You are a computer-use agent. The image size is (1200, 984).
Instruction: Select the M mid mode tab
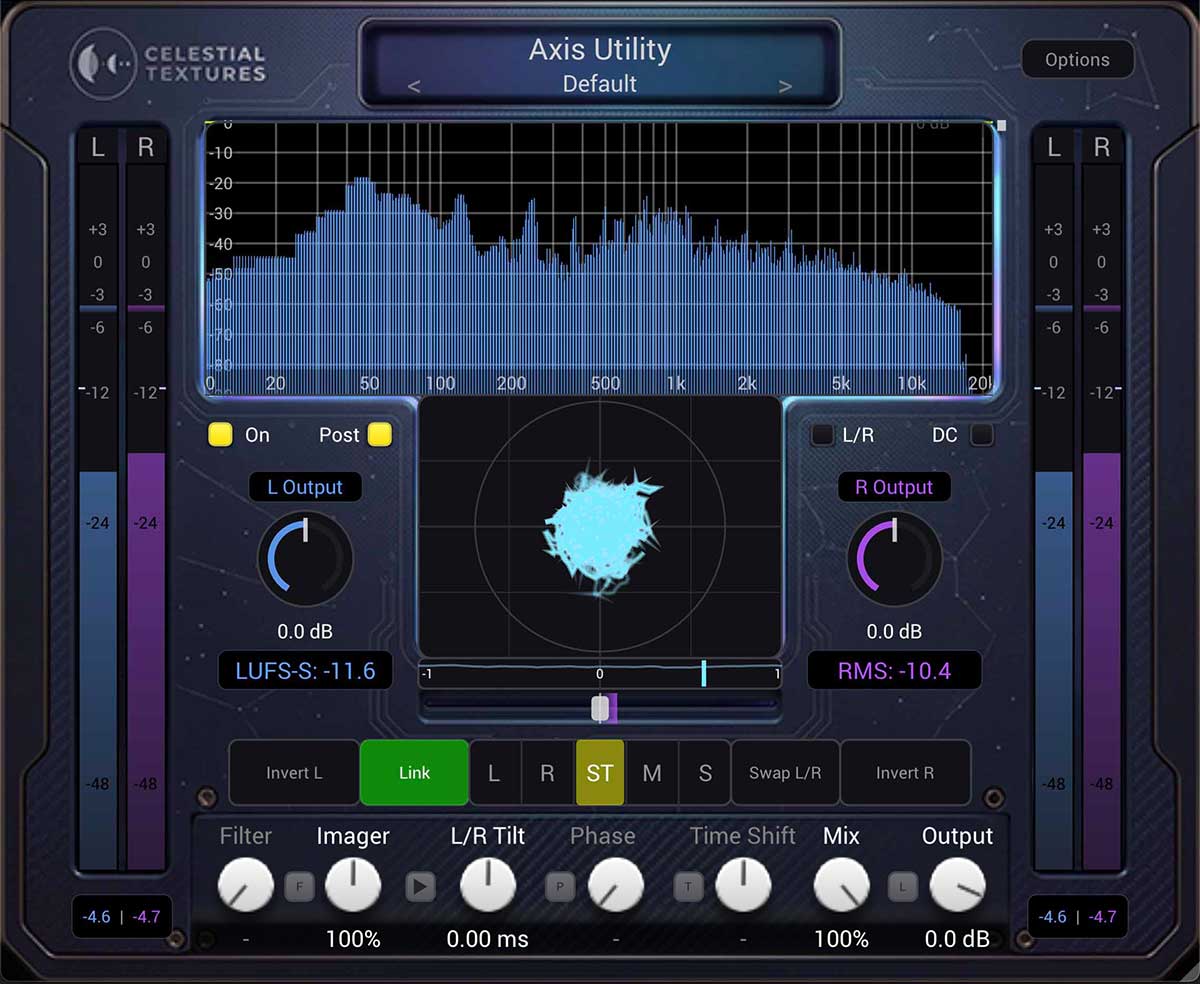(652, 772)
